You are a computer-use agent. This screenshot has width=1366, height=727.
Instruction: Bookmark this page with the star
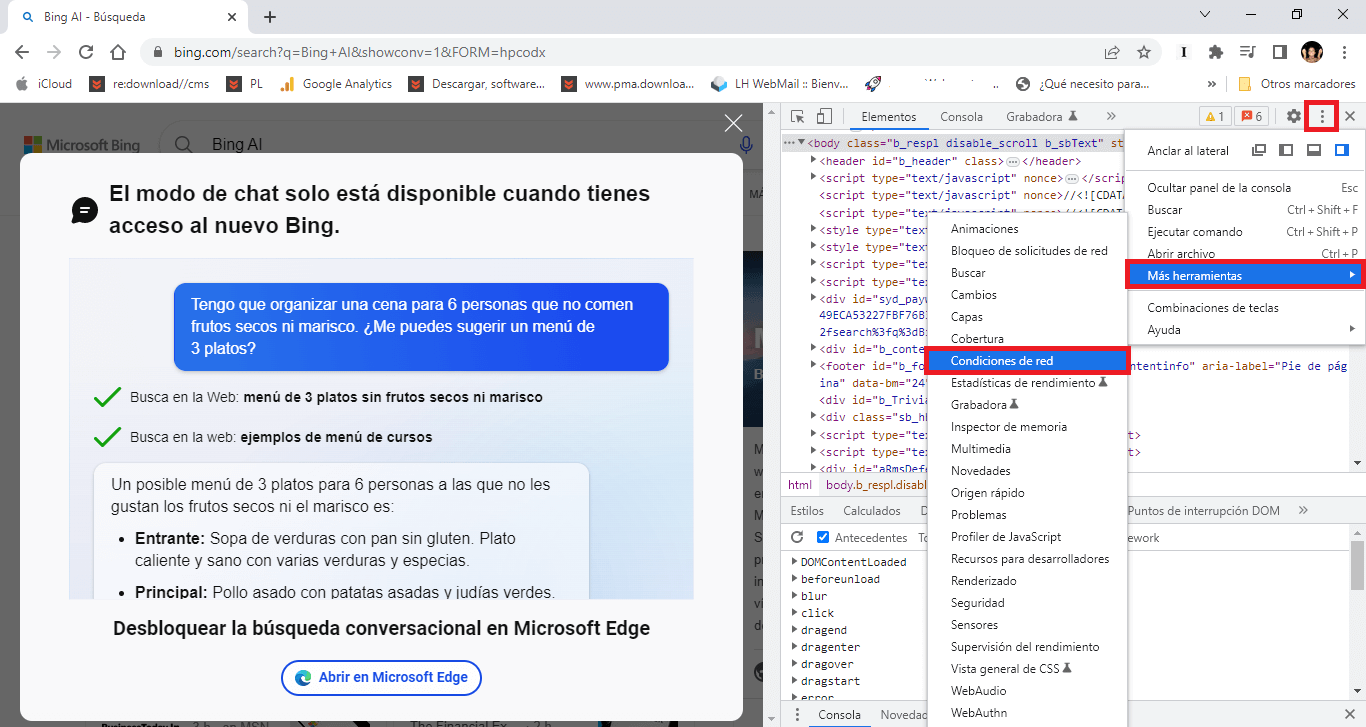[x=1144, y=52]
